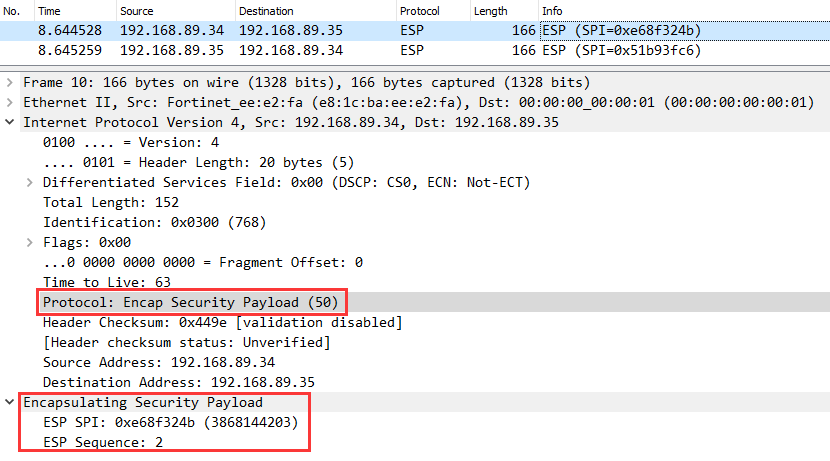This screenshot has width=830, height=461.
Task: Expand the Ethernet II details
Action: click(10, 102)
